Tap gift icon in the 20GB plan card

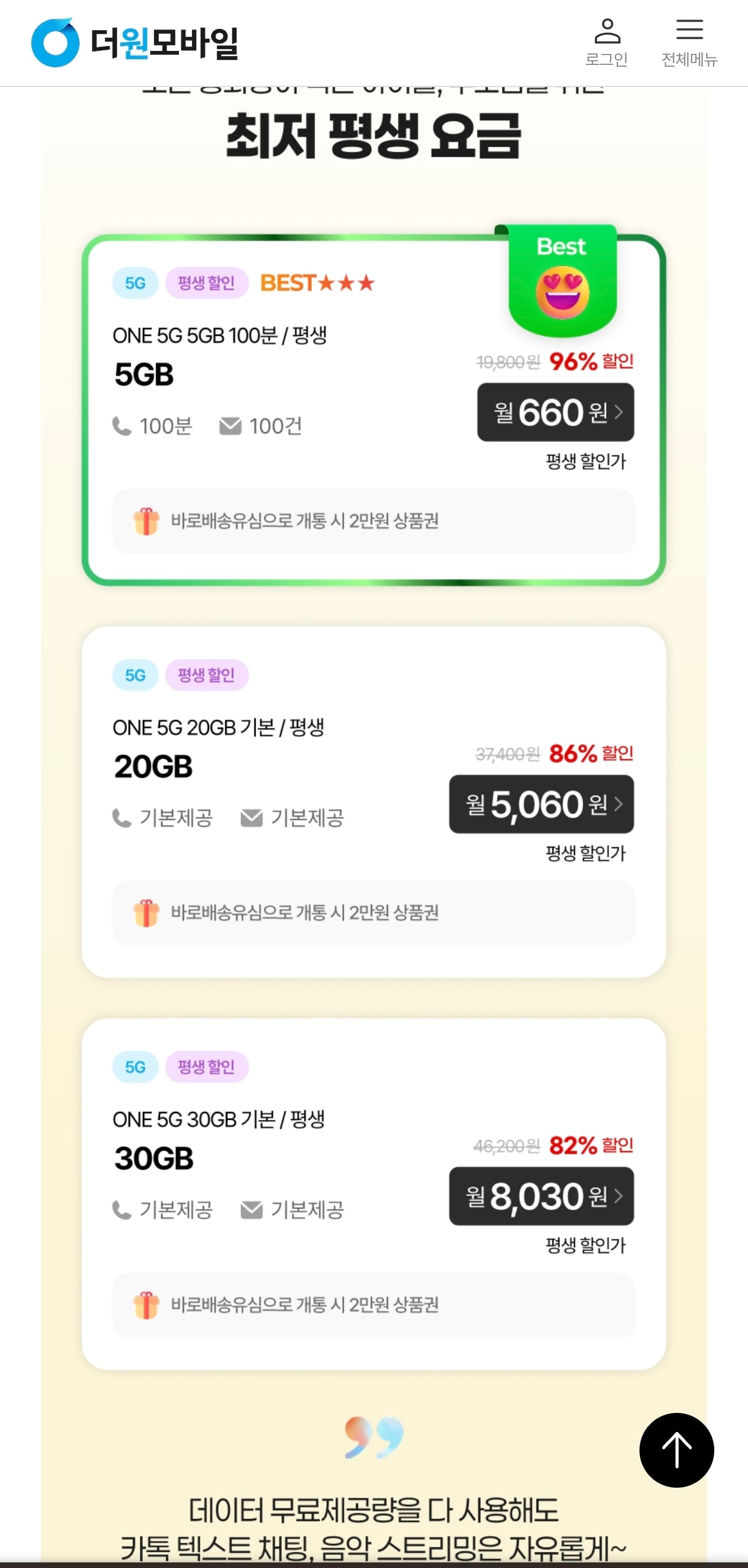pos(146,913)
